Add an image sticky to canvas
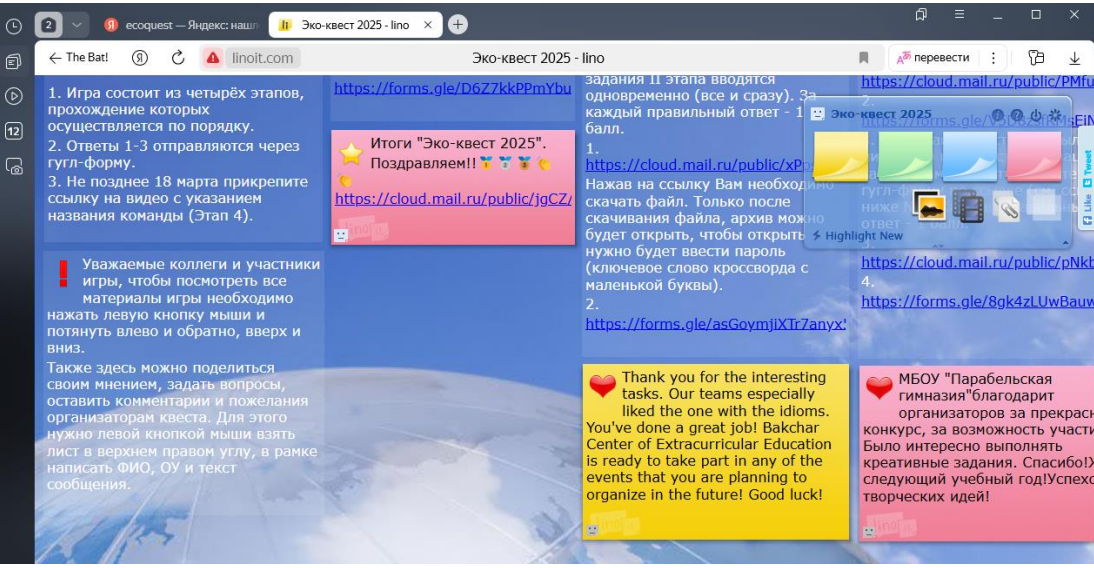The image size is (1094, 568). click(x=929, y=206)
